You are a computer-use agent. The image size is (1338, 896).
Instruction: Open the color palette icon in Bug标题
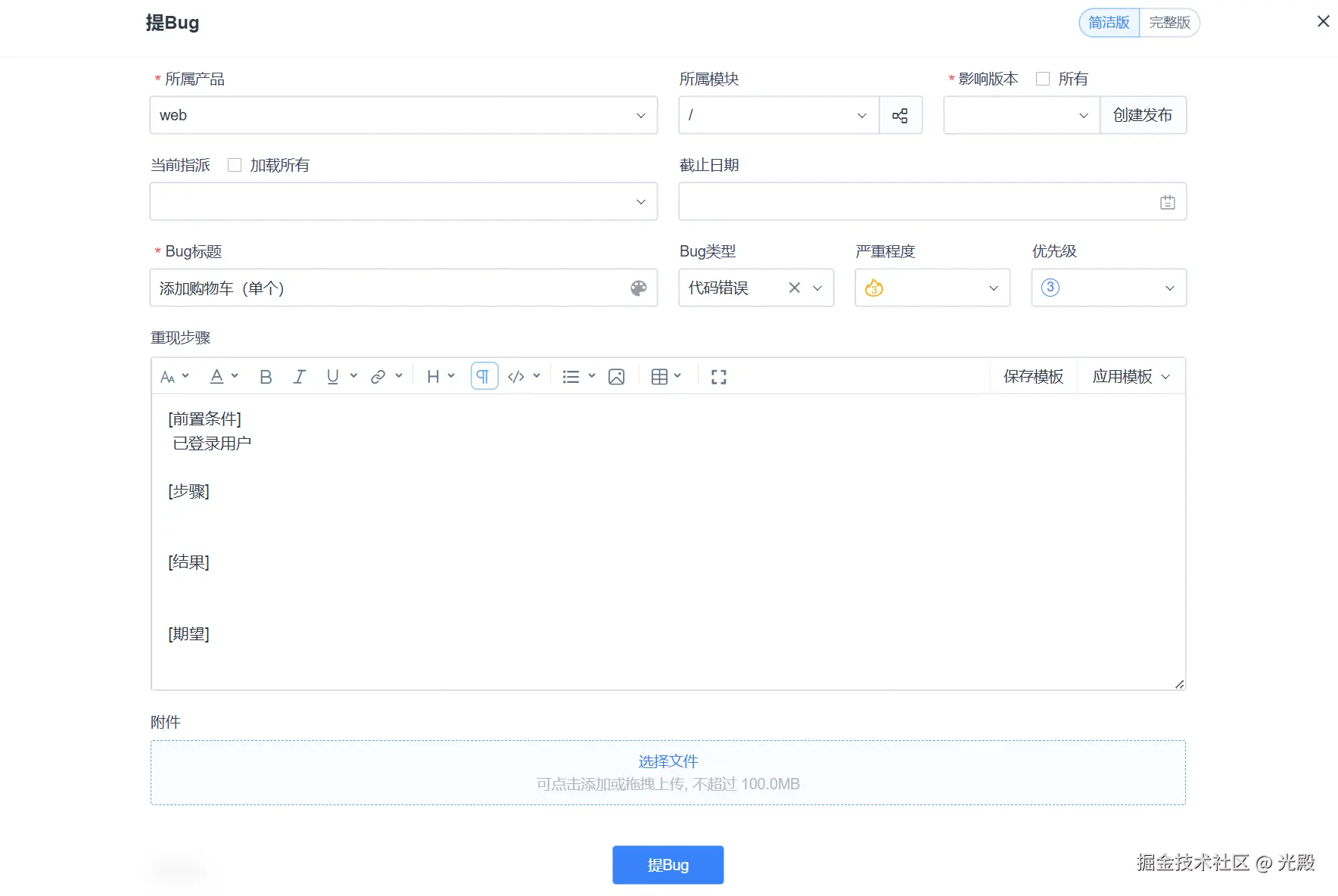pyautogui.click(x=639, y=288)
